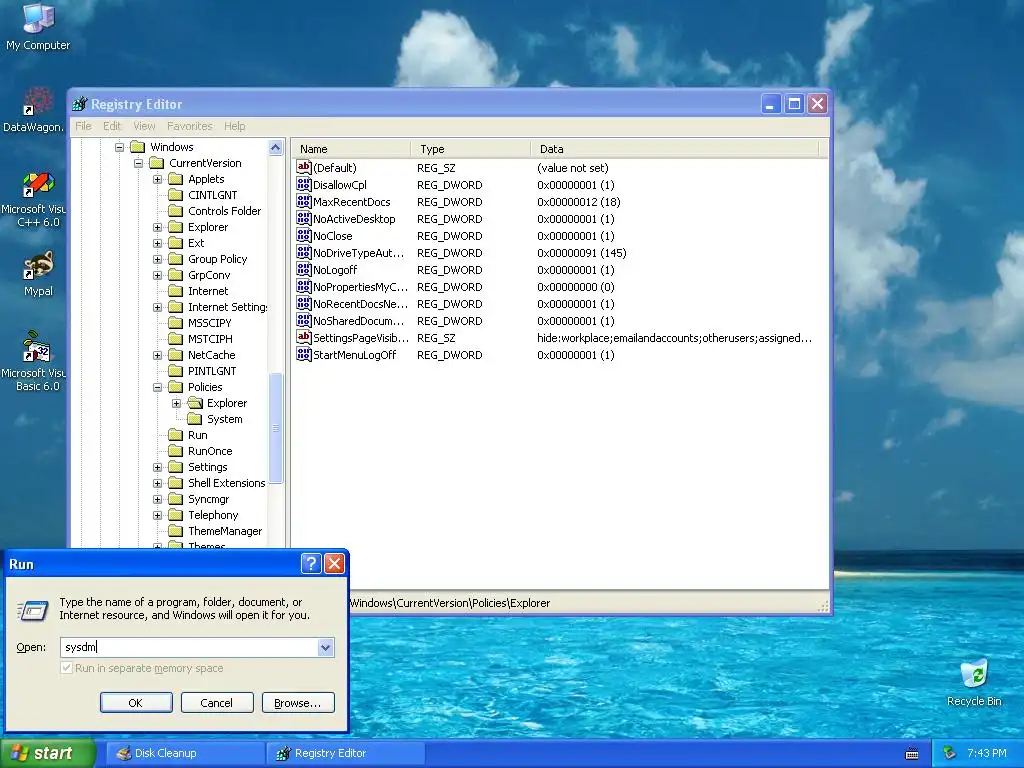
Task: Open the DataWagon desktop shortcut
Action: [x=34, y=110]
